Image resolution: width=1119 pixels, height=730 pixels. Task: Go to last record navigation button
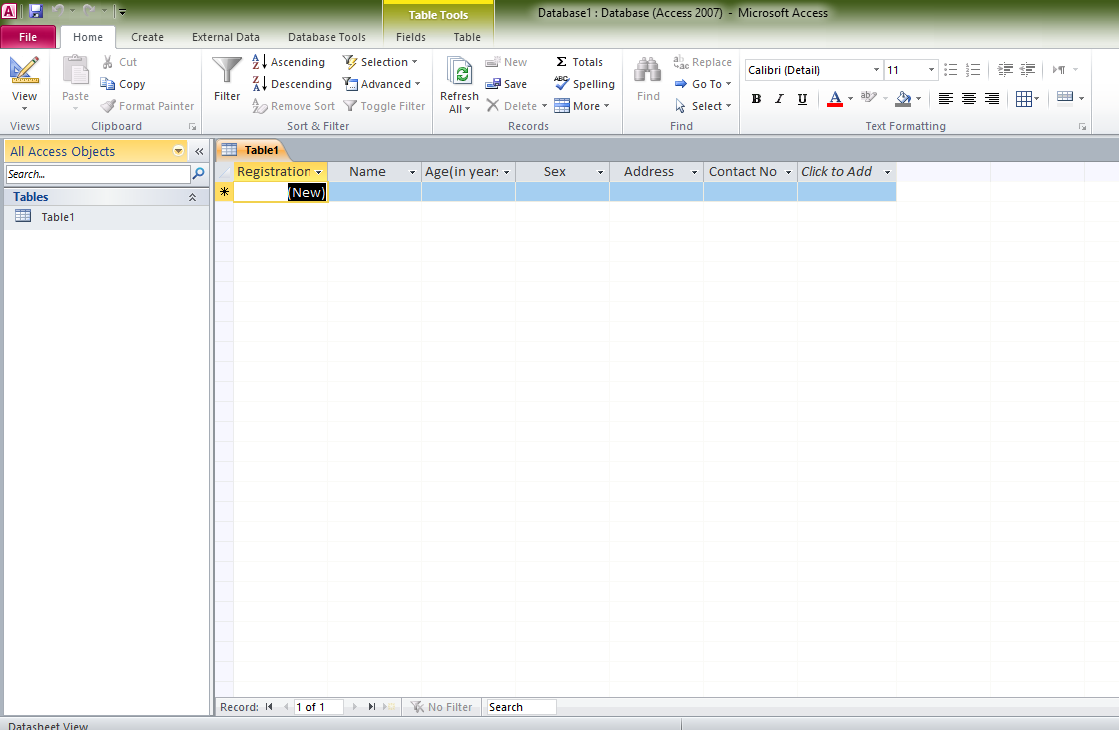(x=371, y=706)
